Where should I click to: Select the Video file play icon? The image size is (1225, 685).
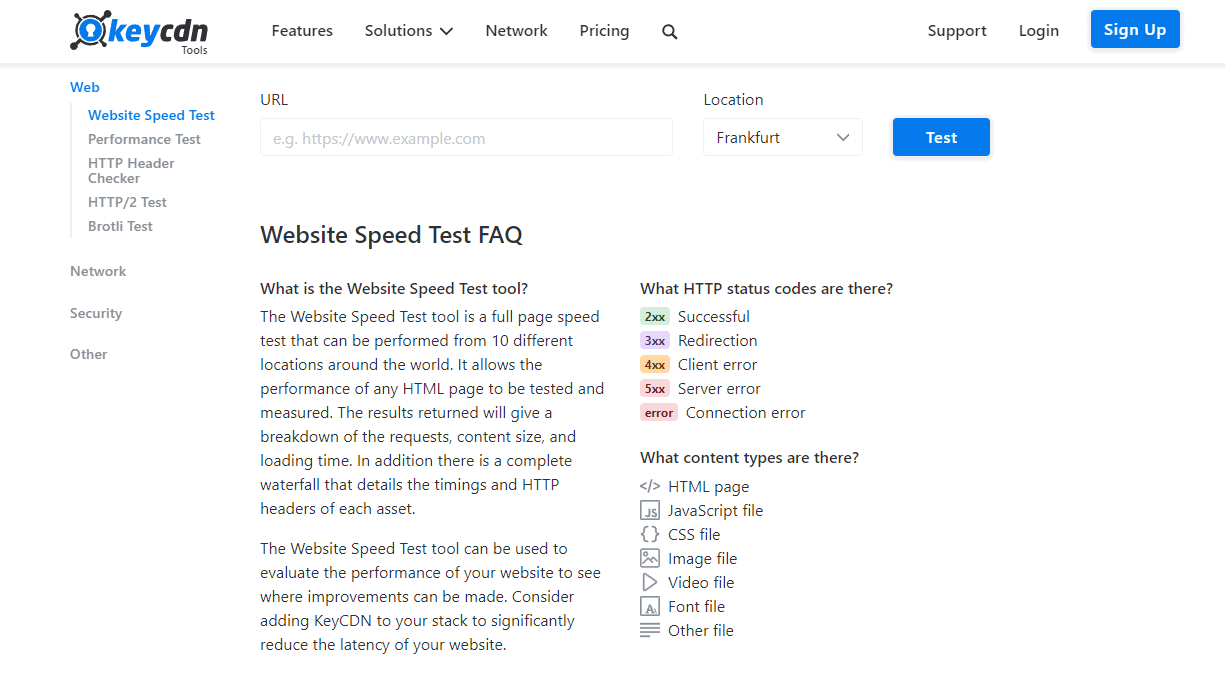coord(650,582)
